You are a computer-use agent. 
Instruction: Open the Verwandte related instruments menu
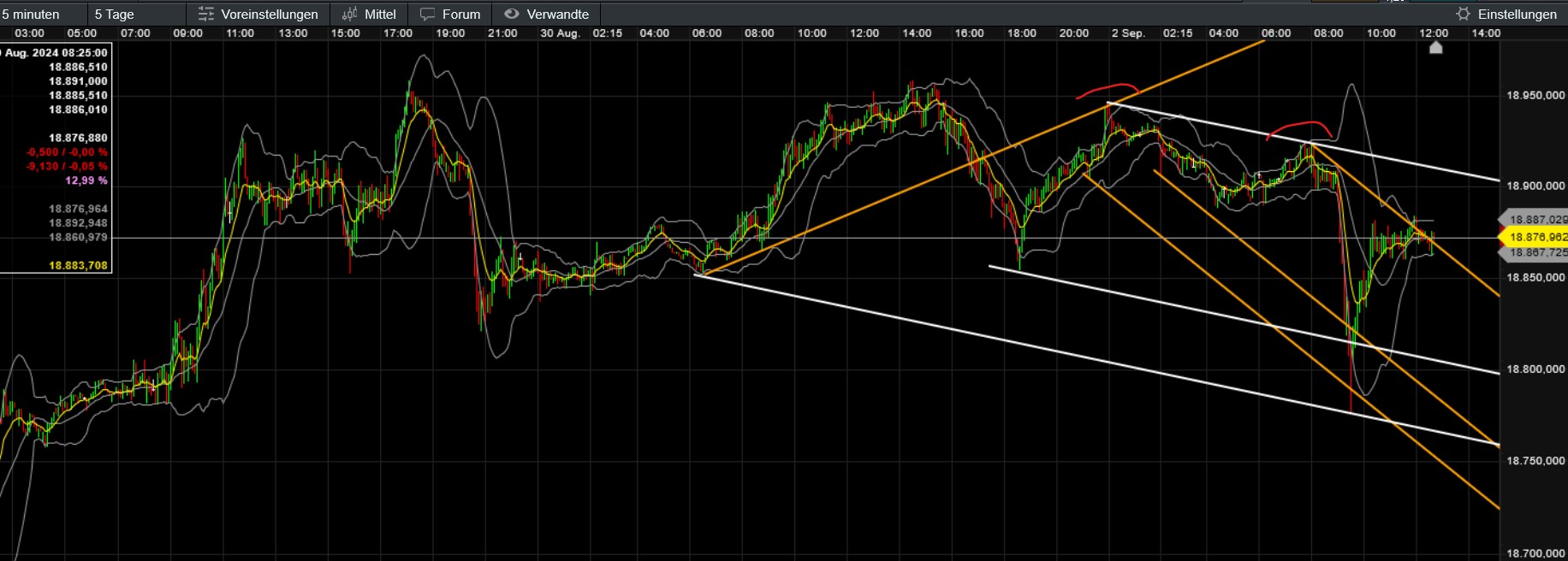coord(558,15)
